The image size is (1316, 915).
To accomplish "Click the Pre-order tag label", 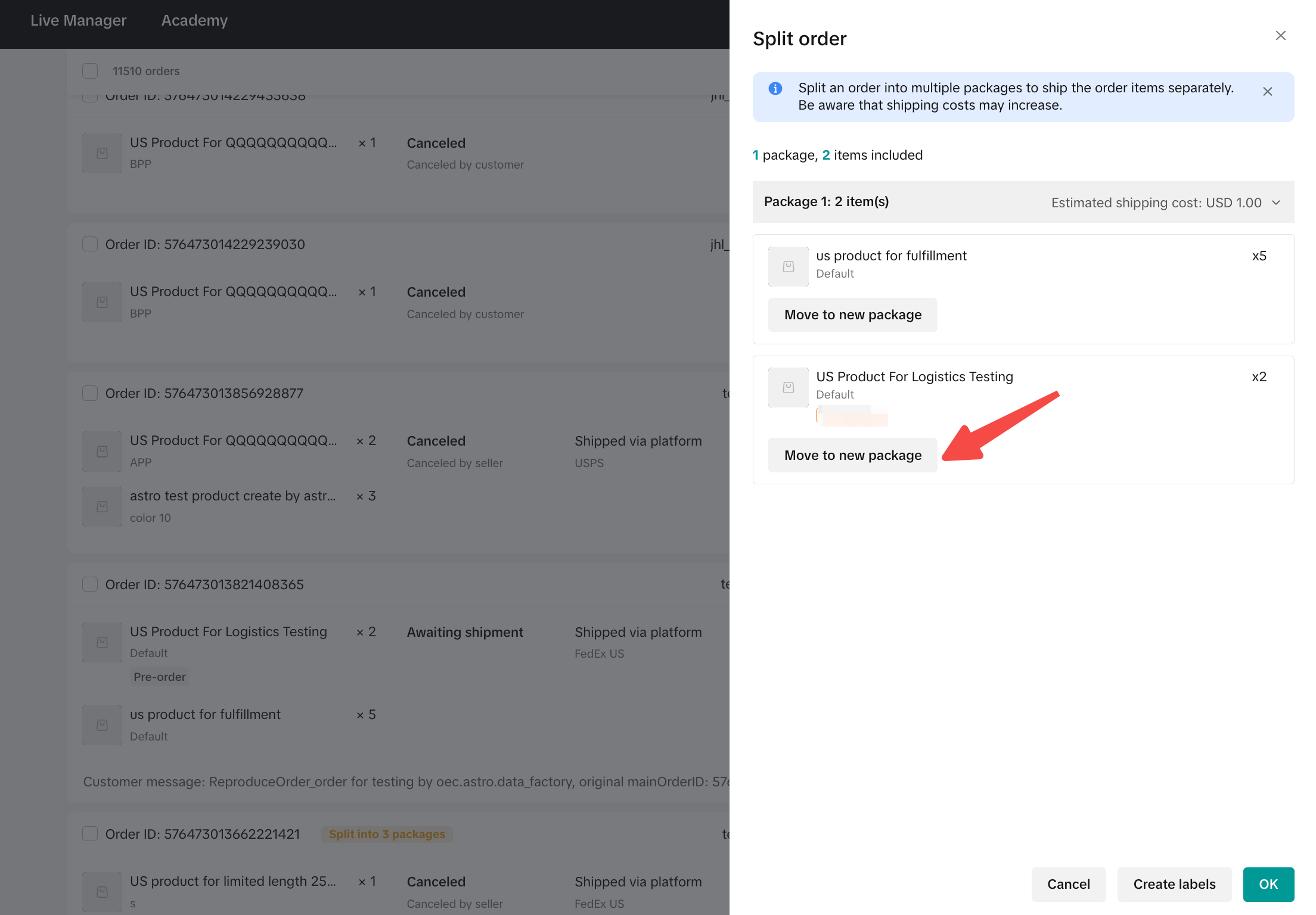I will coord(159,677).
